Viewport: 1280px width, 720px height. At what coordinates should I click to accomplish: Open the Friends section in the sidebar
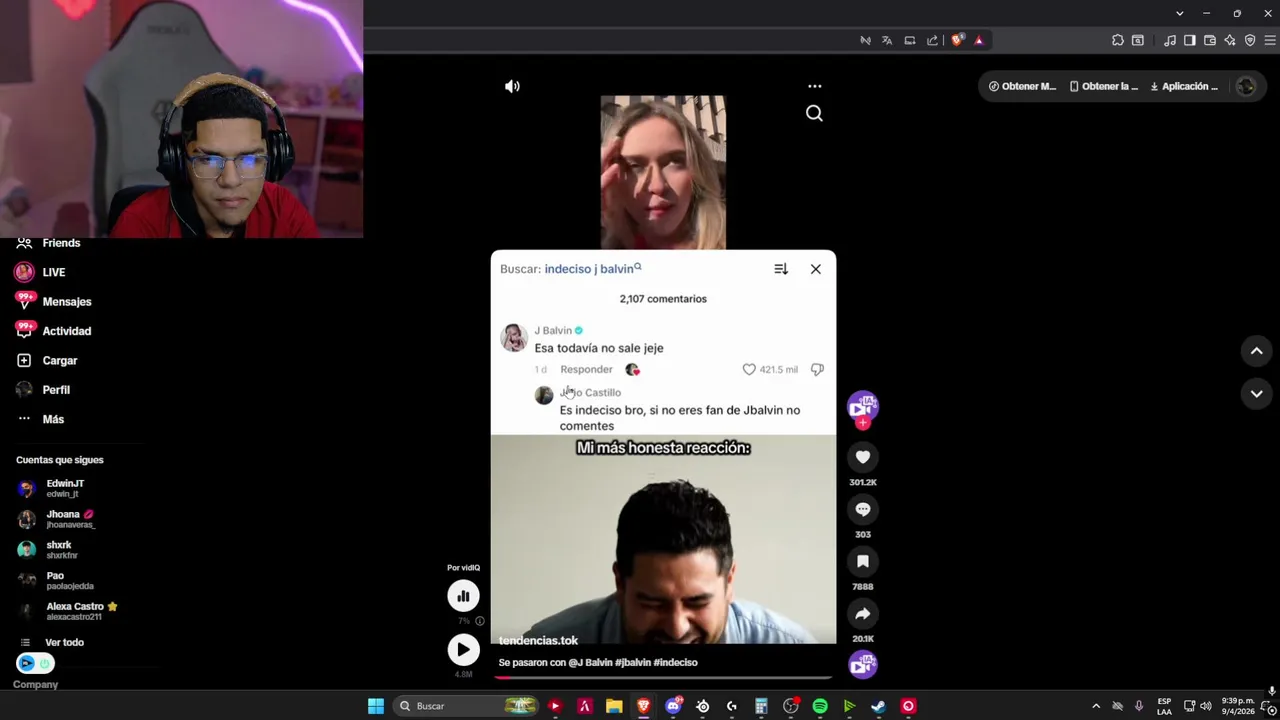61,243
